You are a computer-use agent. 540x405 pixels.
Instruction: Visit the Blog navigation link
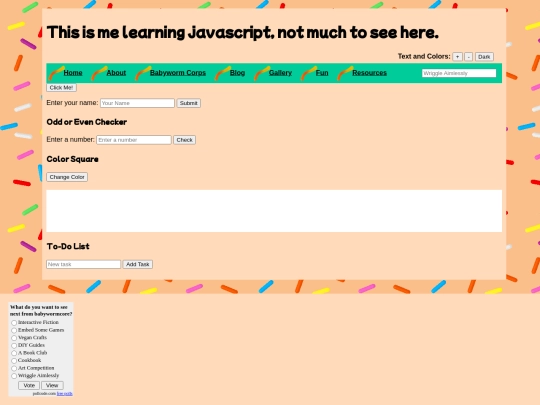point(237,73)
